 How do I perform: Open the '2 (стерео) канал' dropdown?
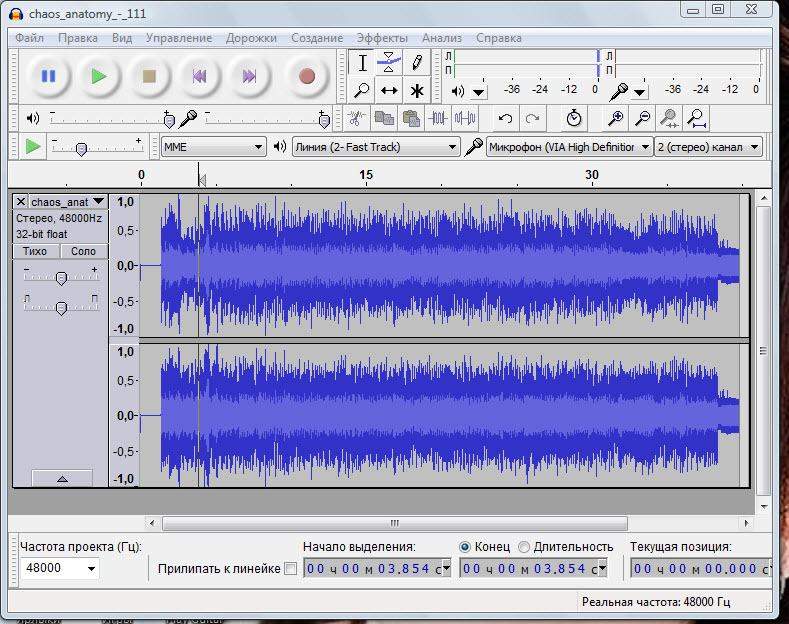(x=708, y=147)
